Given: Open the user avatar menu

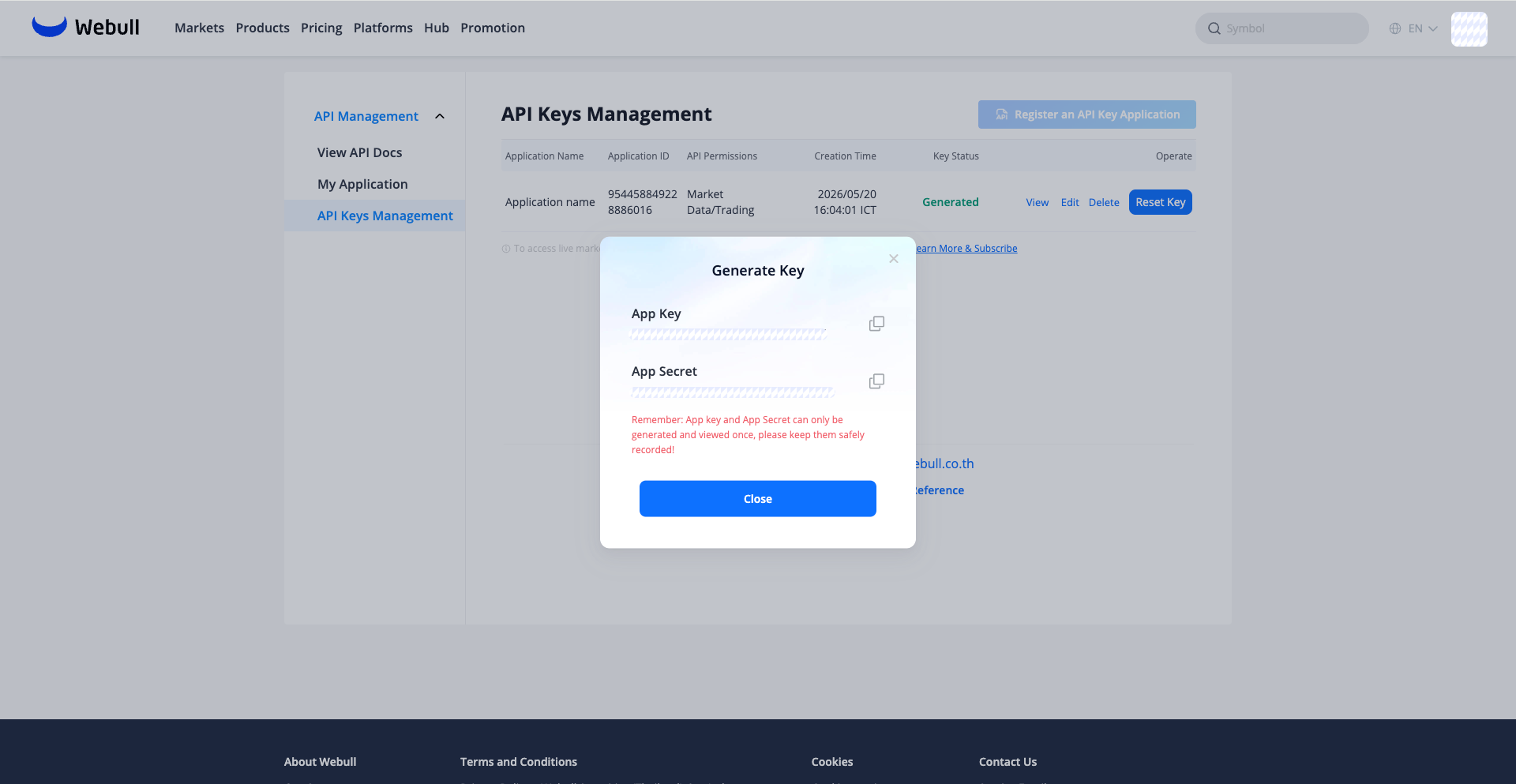Looking at the screenshot, I should 1469,29.
